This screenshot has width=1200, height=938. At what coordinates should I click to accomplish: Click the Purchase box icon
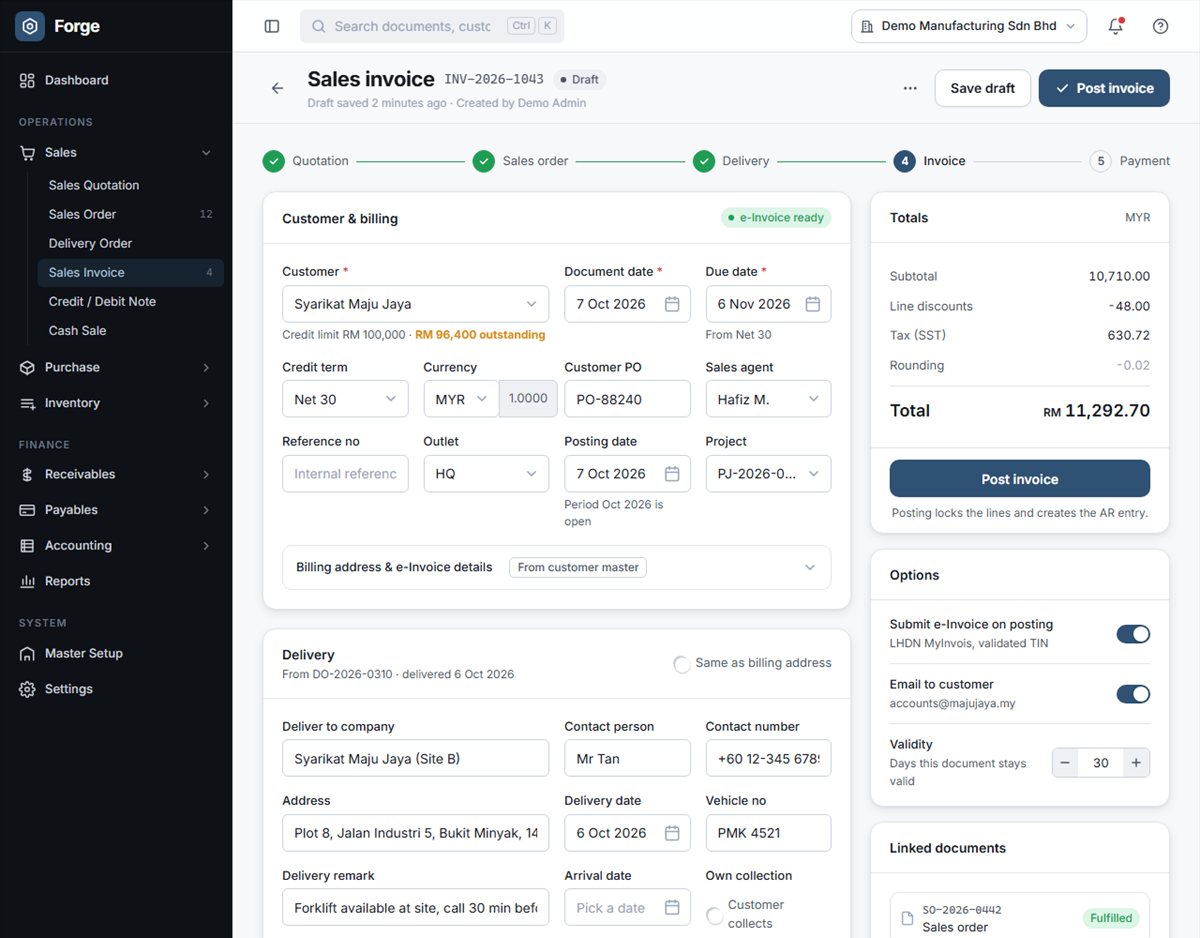(x=27, y=367)
